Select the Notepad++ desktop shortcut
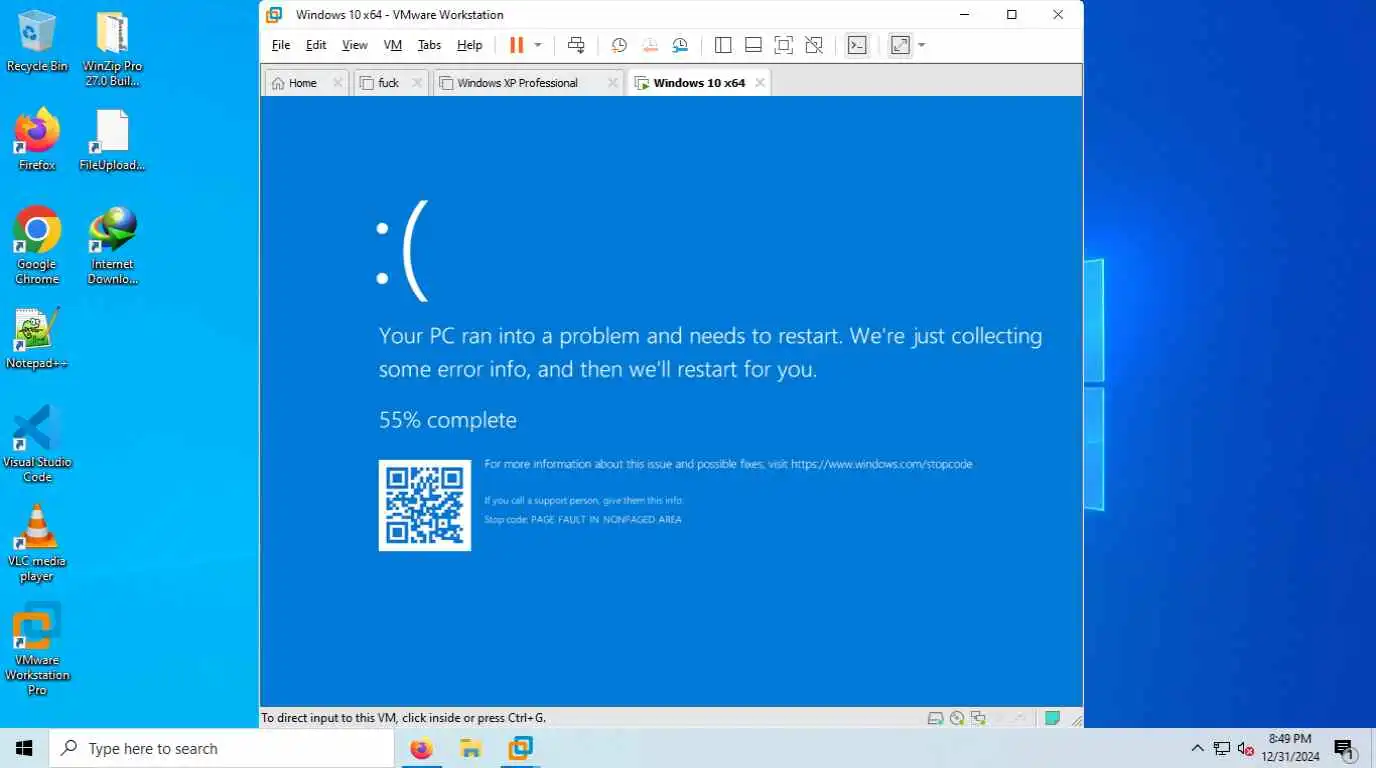This screenshot has width=1376, height=768. pyautogui.click(x=37, y=338)
